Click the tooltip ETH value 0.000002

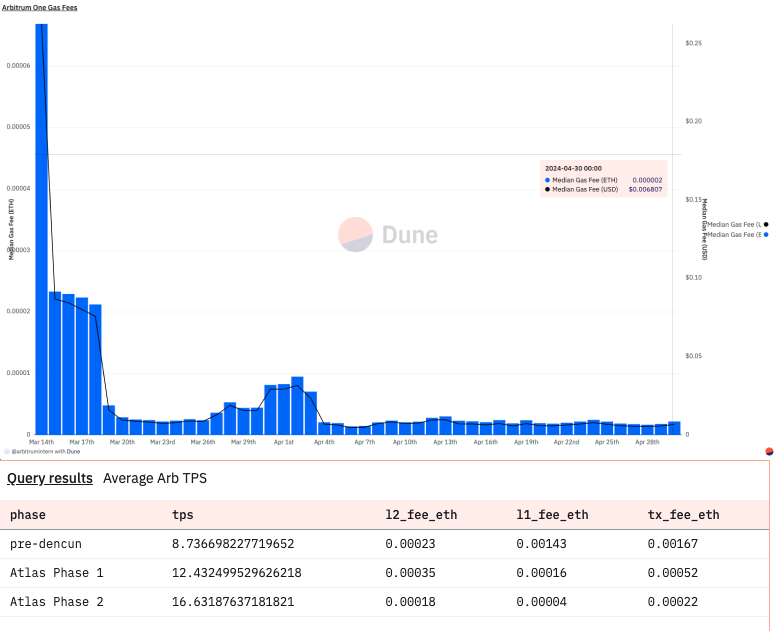click(647, 180)
